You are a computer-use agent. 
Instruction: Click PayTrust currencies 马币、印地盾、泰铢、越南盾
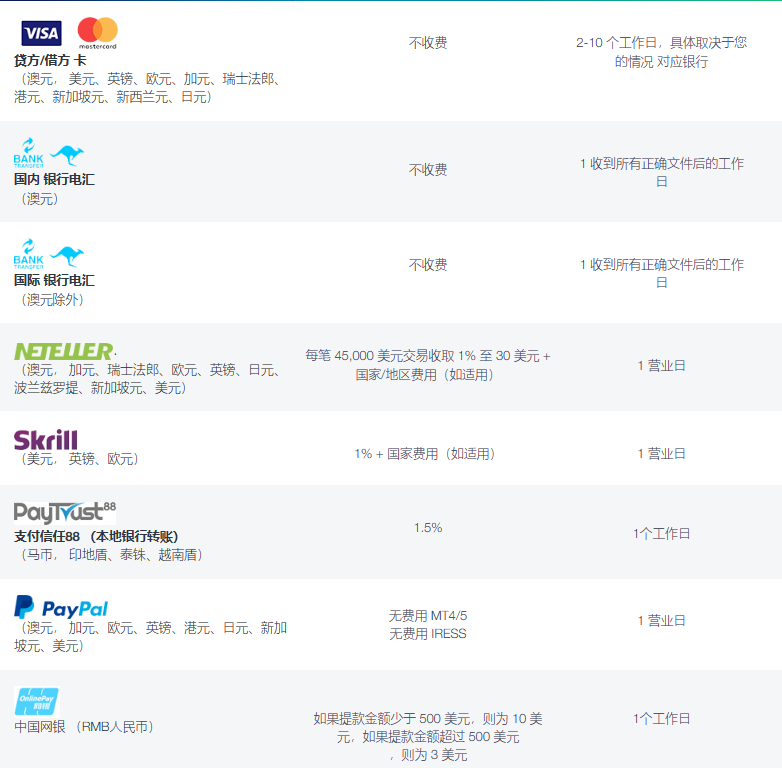[111, 555]
